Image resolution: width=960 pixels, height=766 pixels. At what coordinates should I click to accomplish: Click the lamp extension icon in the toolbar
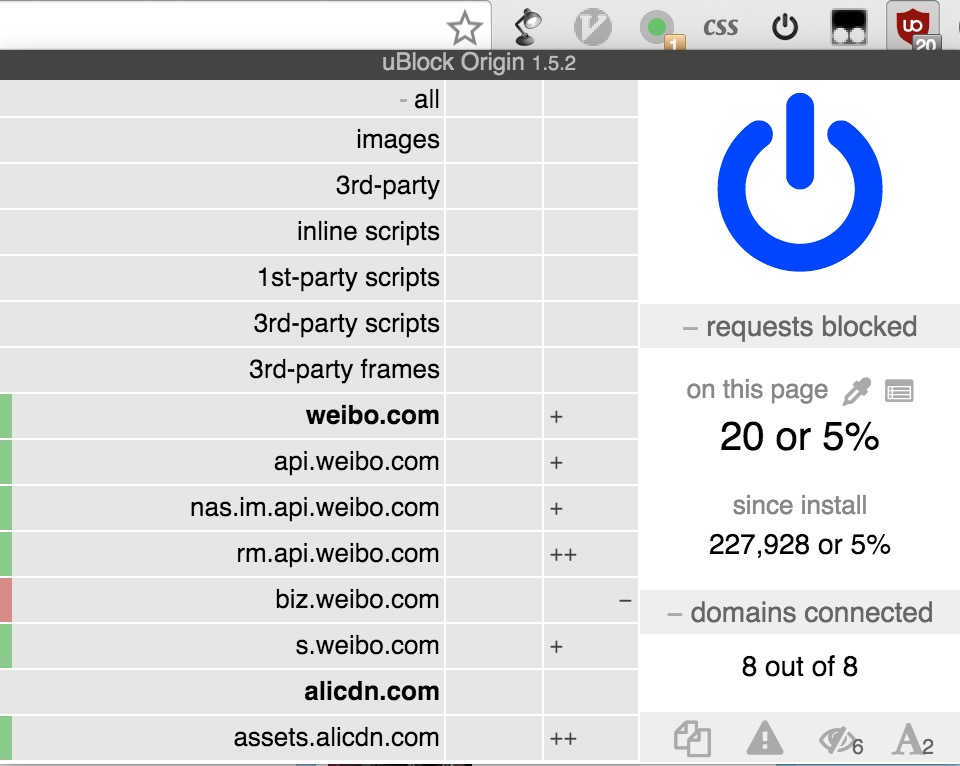point(528,27)
